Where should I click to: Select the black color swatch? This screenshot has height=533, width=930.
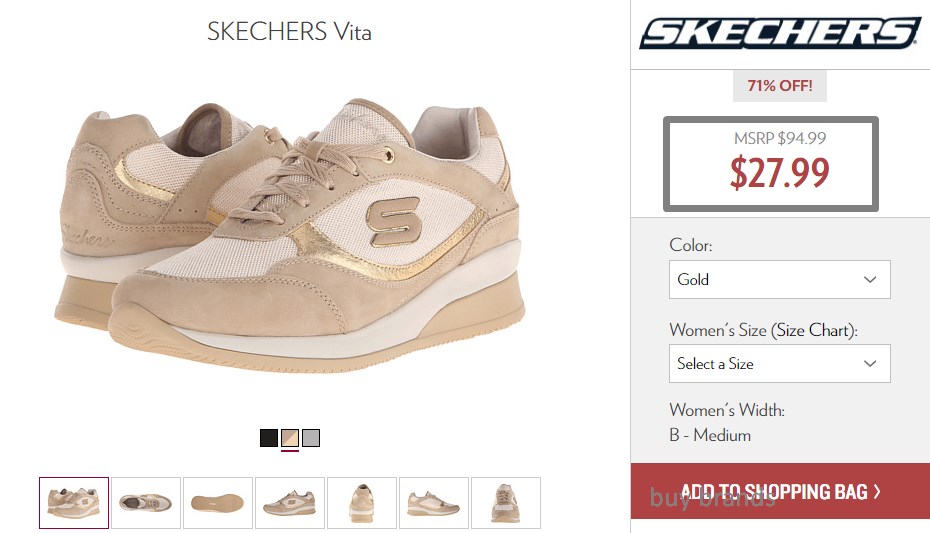[x=269, y=438]
